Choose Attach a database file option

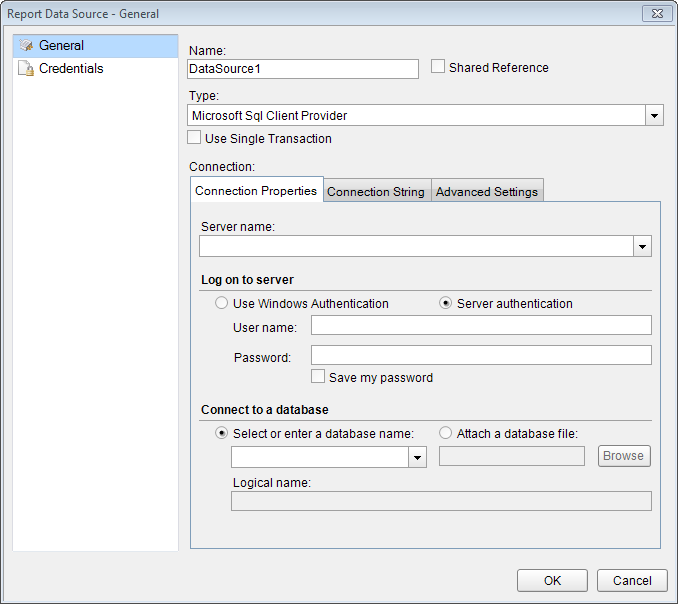(x=446, y=433)
